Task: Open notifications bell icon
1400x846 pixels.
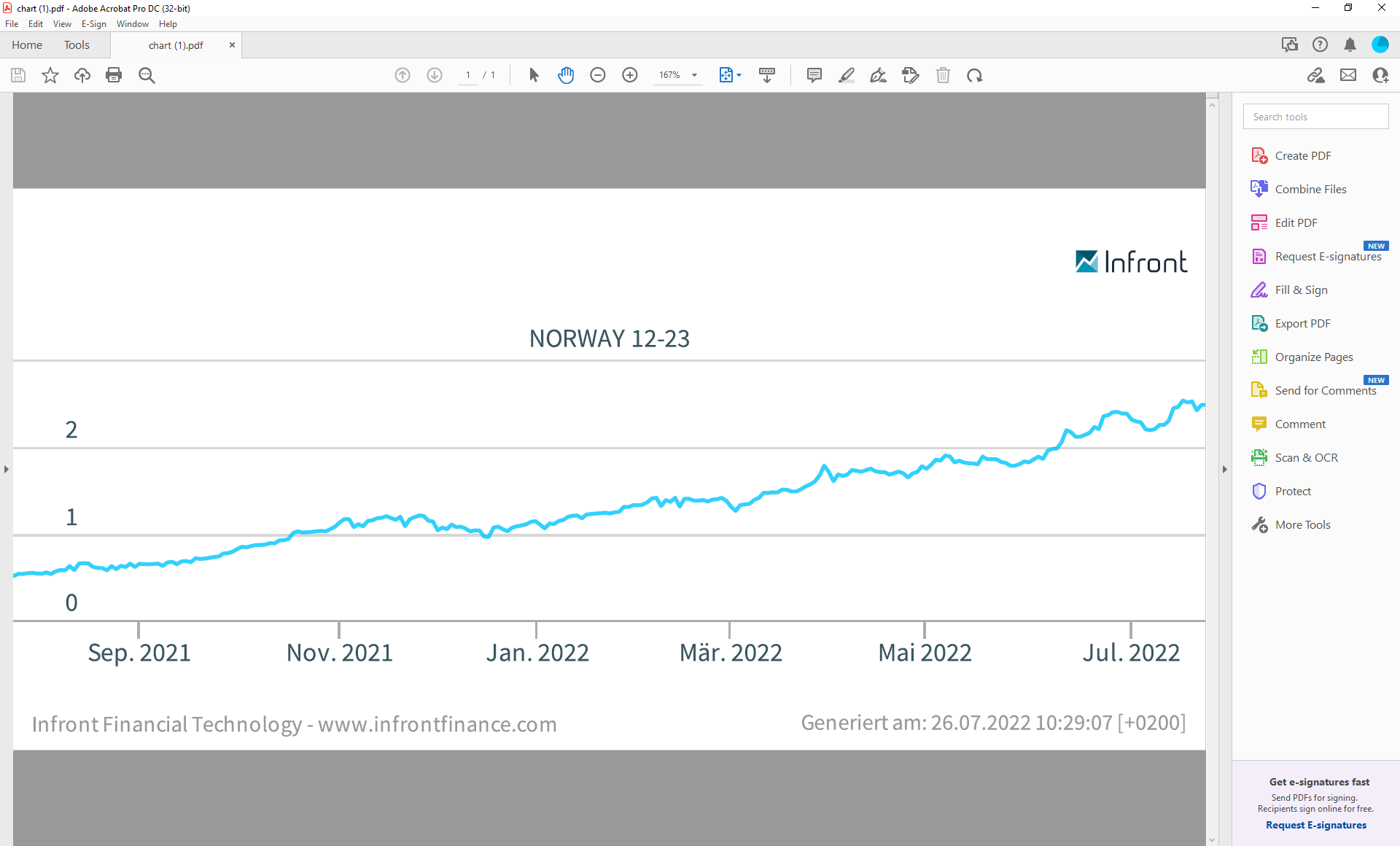Action: point(1350,45)
